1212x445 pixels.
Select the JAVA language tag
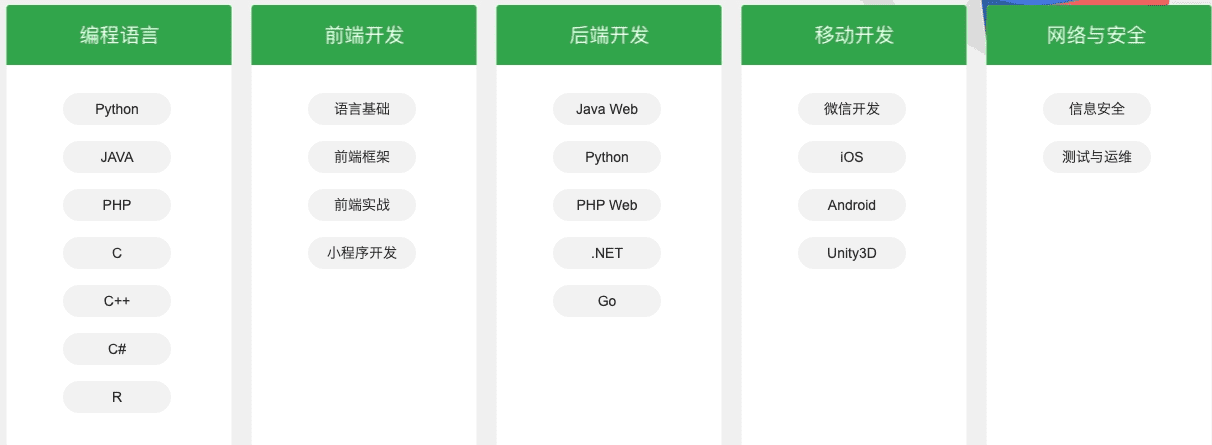point(117,157)
